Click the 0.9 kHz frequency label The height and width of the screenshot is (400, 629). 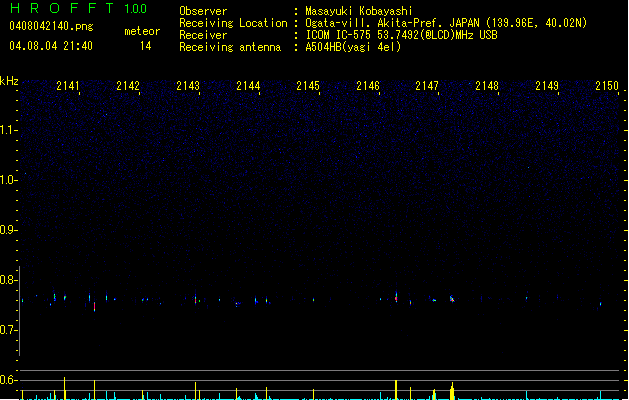(8, 230)
